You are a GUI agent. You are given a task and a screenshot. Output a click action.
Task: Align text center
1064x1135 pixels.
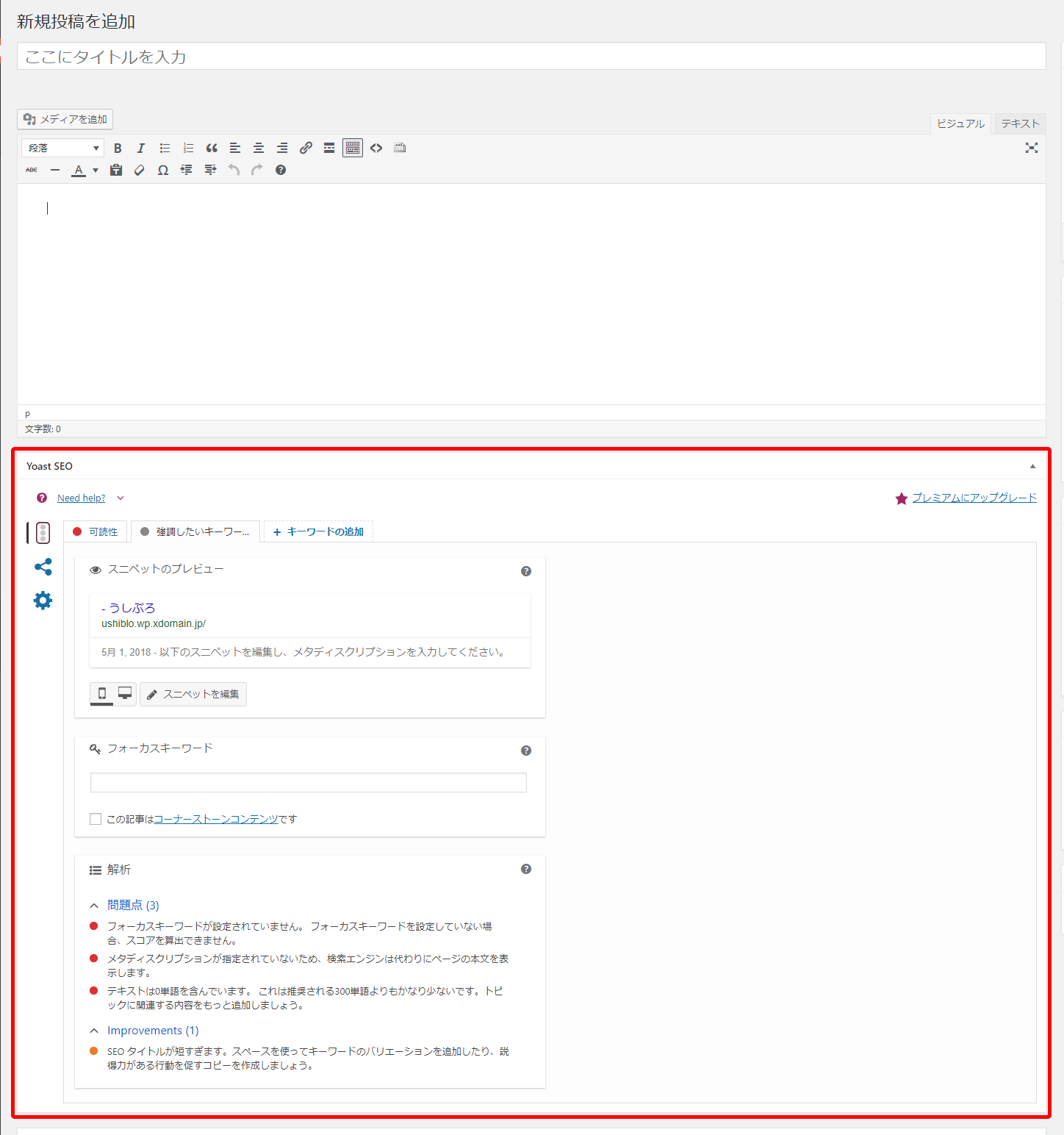click(x=259, y=148)
